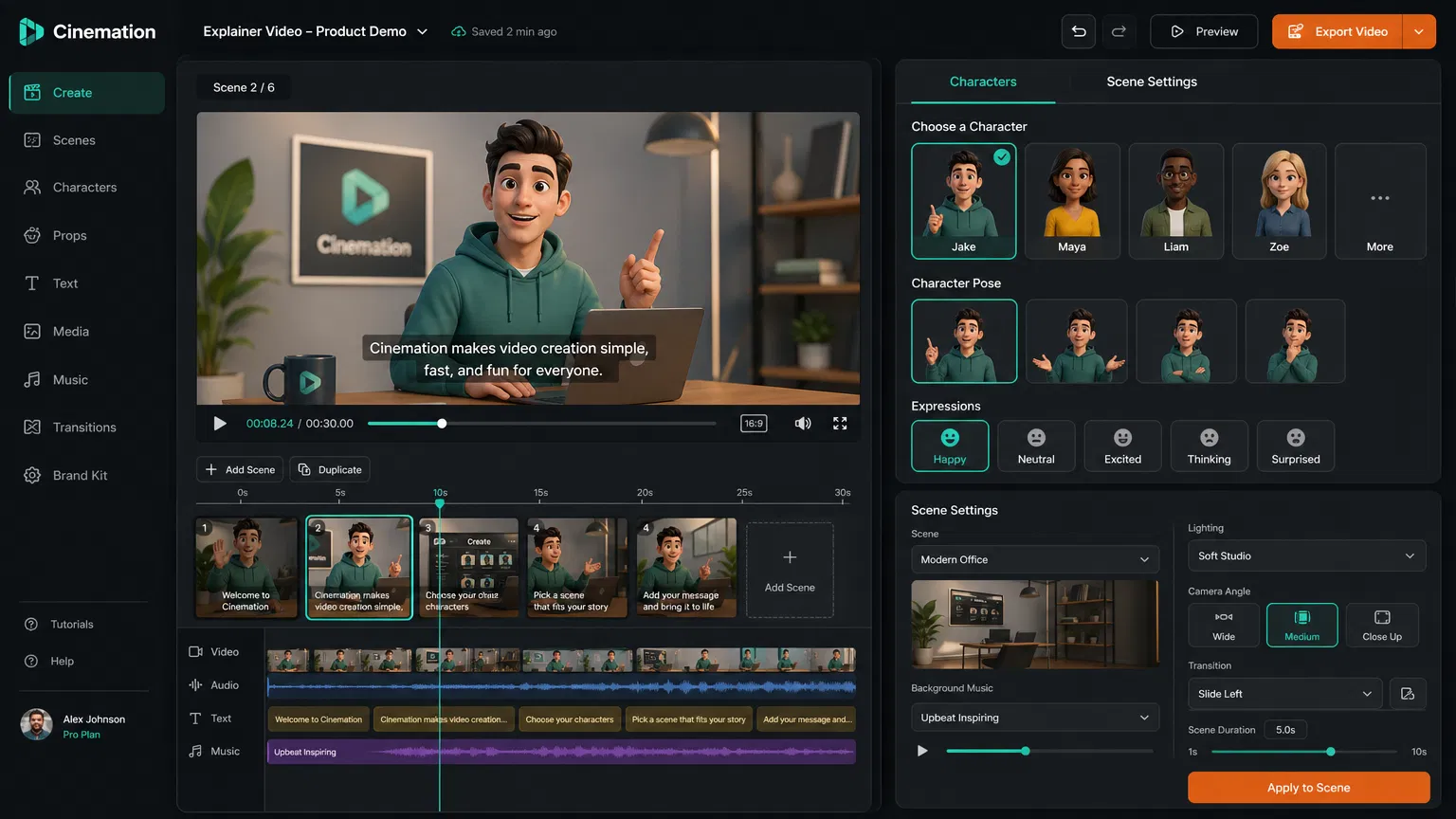The image size is (1456, 819).
Task: Click the Apply to Scene button
Action: (1308, 788)
